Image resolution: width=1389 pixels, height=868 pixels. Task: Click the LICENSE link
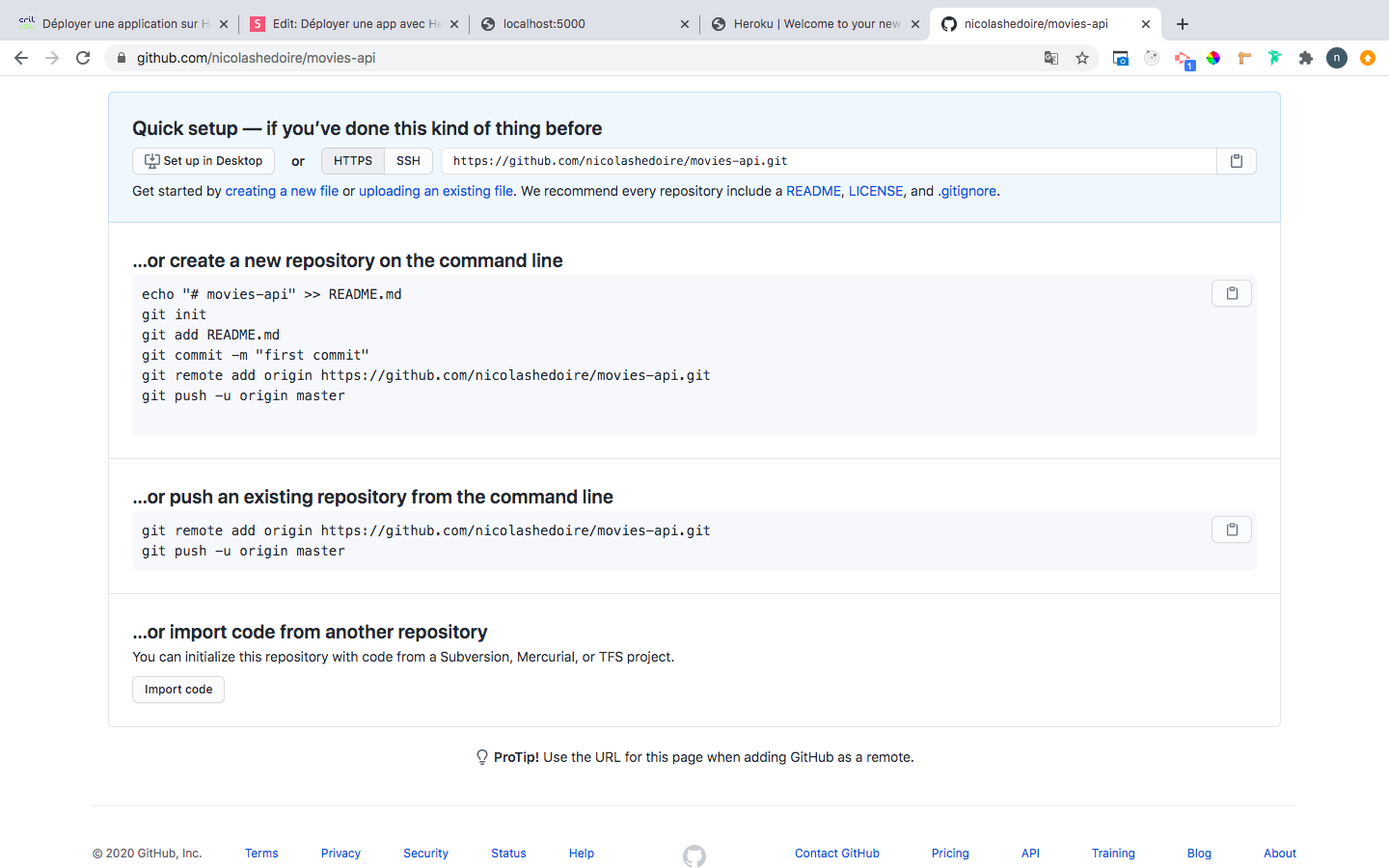(x=876, y=191)
